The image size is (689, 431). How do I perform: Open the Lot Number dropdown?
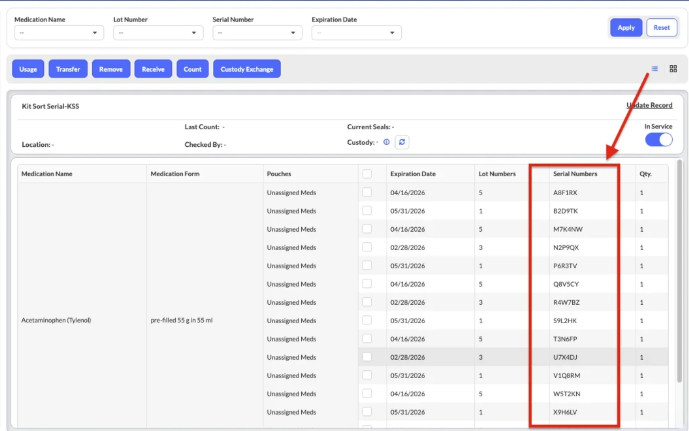[158, 33]
